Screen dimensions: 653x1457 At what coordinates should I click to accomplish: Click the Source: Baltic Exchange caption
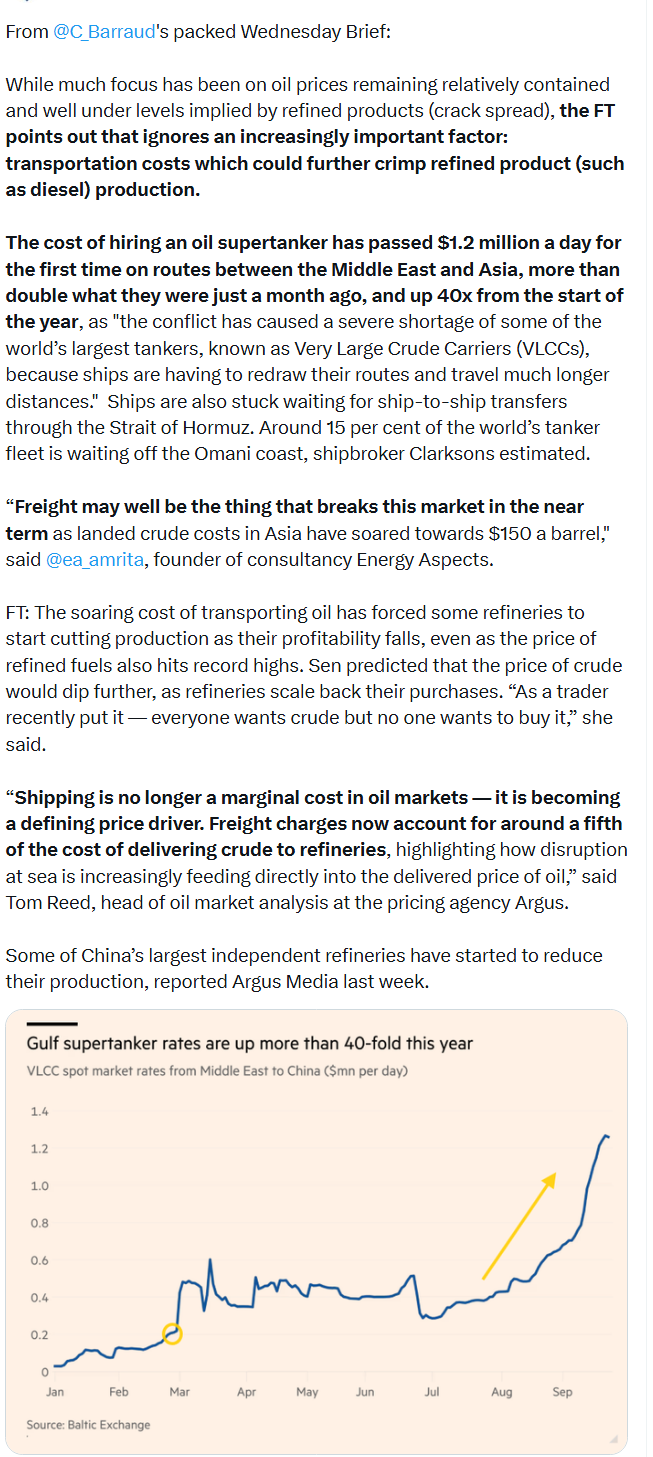tap(88, 1424)
